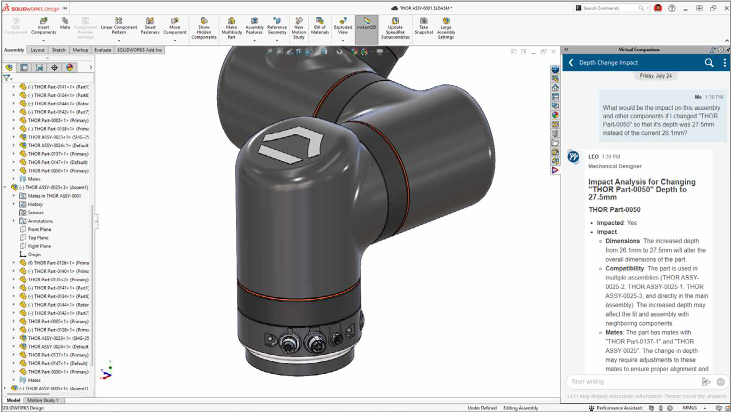Open the Appearances sphere in task pane strip
This screenshot has height=412, width=731.
point(555,115)
